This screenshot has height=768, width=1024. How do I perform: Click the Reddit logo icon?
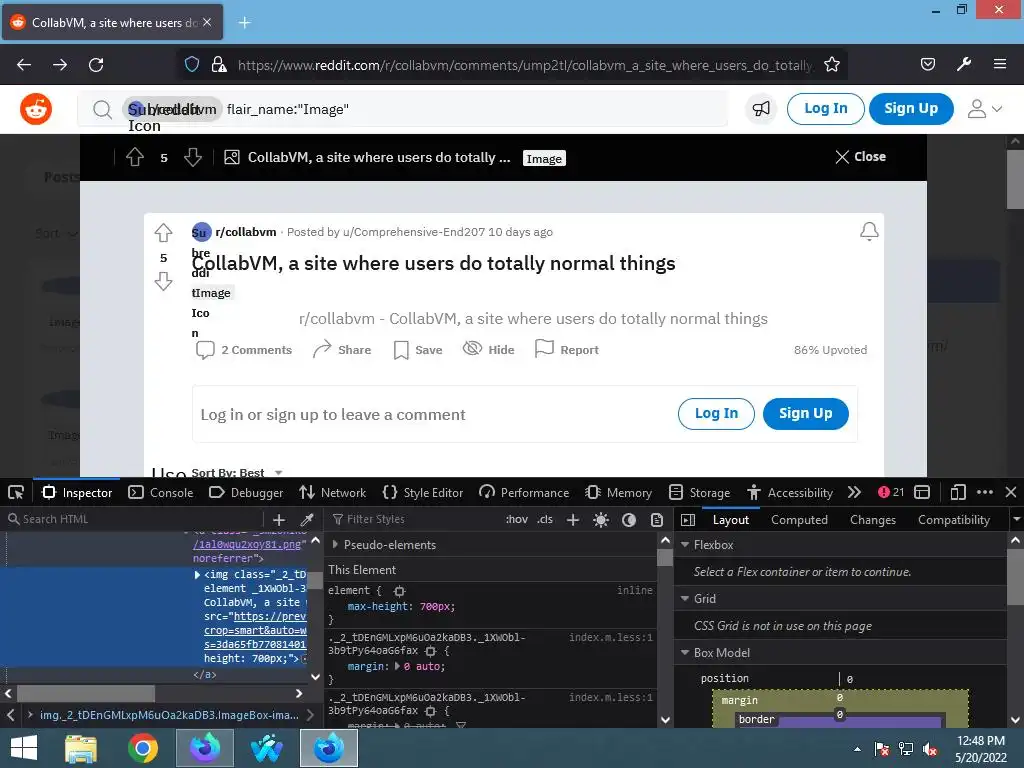pos(36,108)
